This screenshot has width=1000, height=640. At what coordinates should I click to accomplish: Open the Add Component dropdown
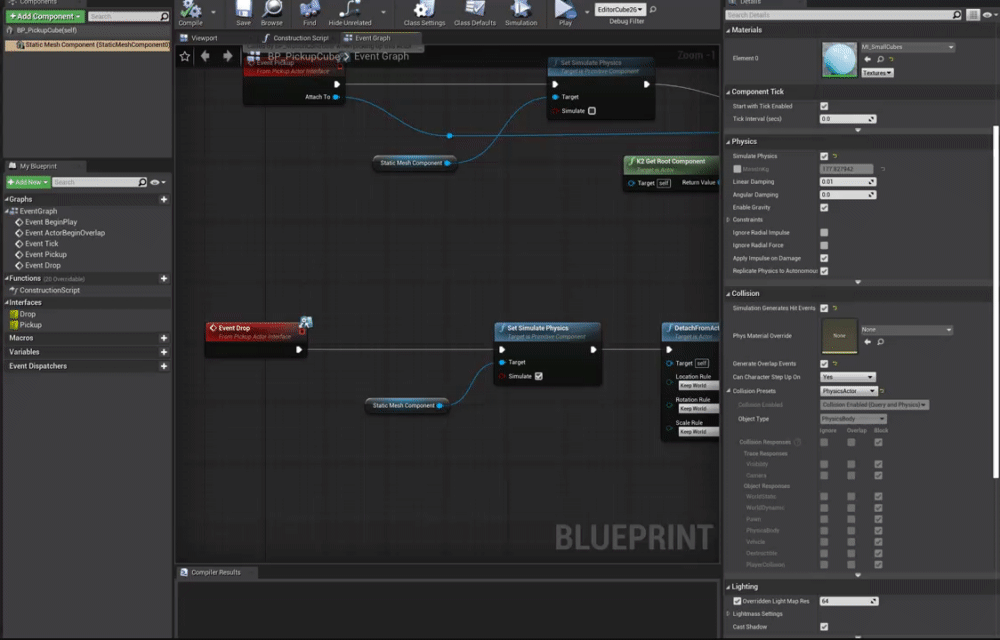[45, 17]
